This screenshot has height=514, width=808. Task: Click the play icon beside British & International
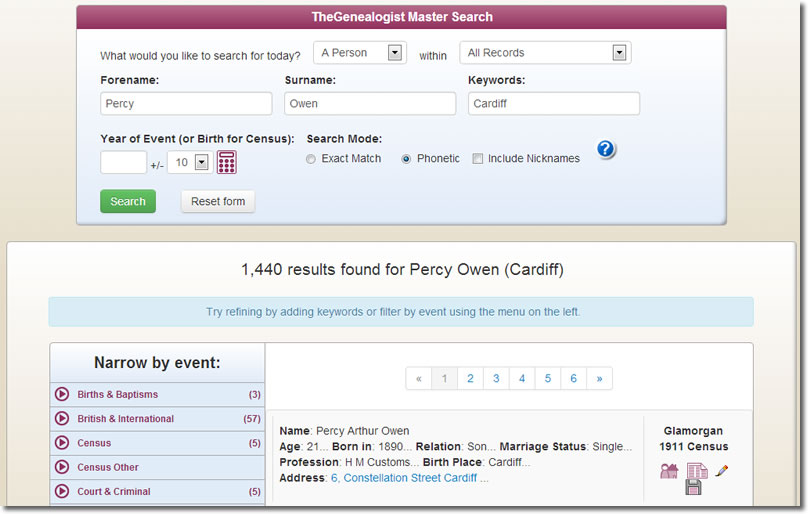tap(62, 419)
